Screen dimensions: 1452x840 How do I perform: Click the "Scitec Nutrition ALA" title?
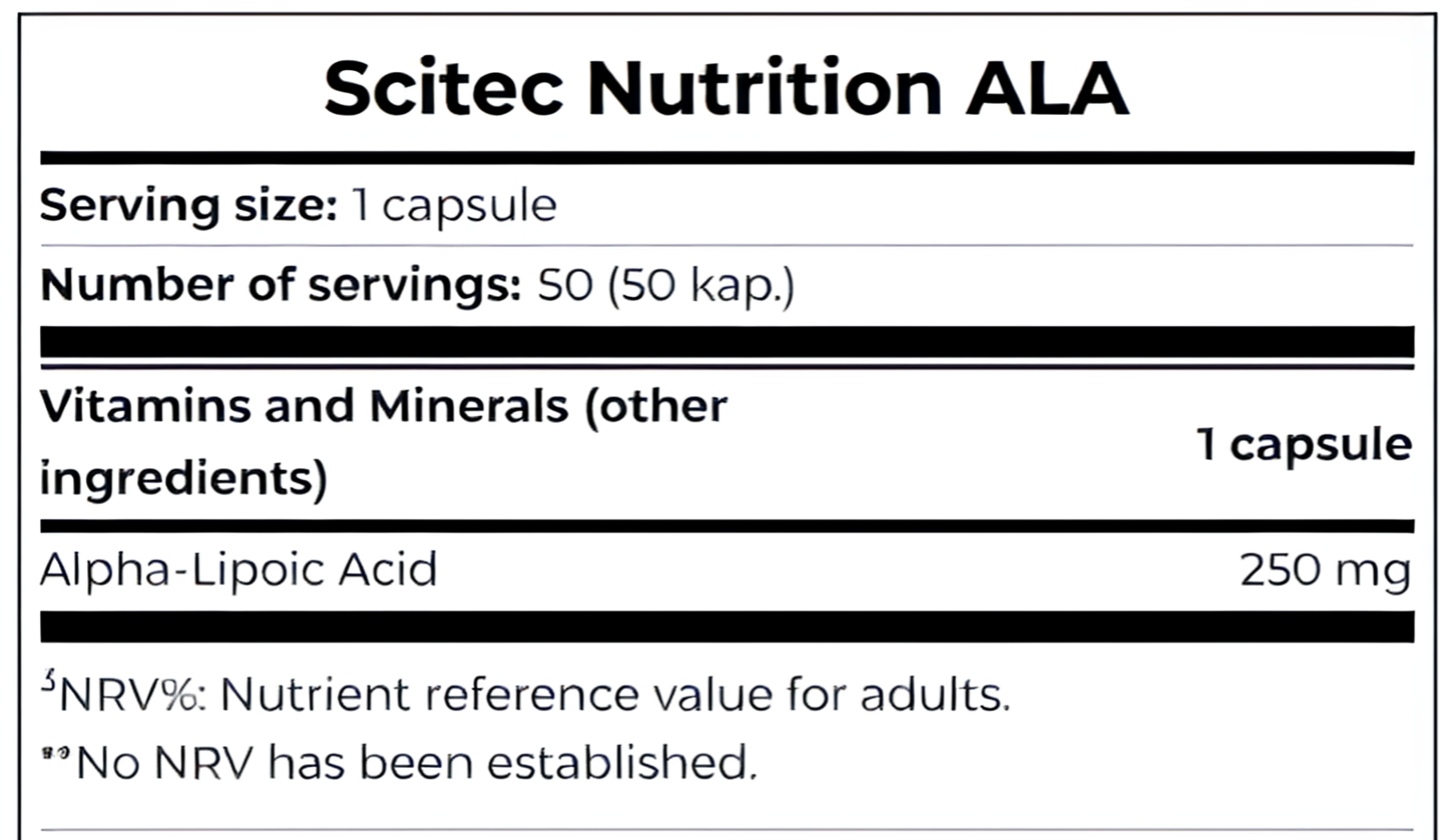[x=726, y=88]
